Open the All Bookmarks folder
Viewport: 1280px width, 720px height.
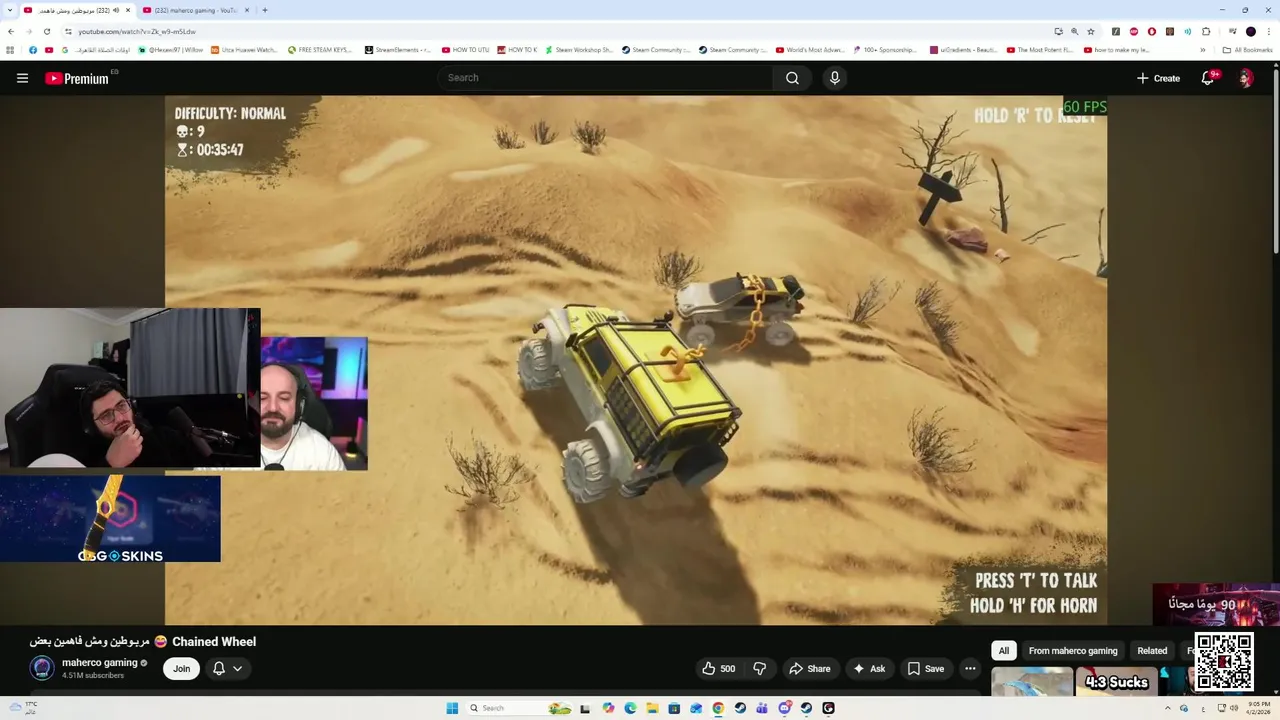1247,49
